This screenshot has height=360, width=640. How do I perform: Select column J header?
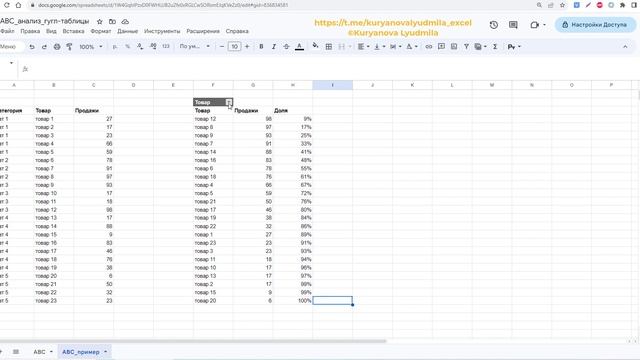373,85
